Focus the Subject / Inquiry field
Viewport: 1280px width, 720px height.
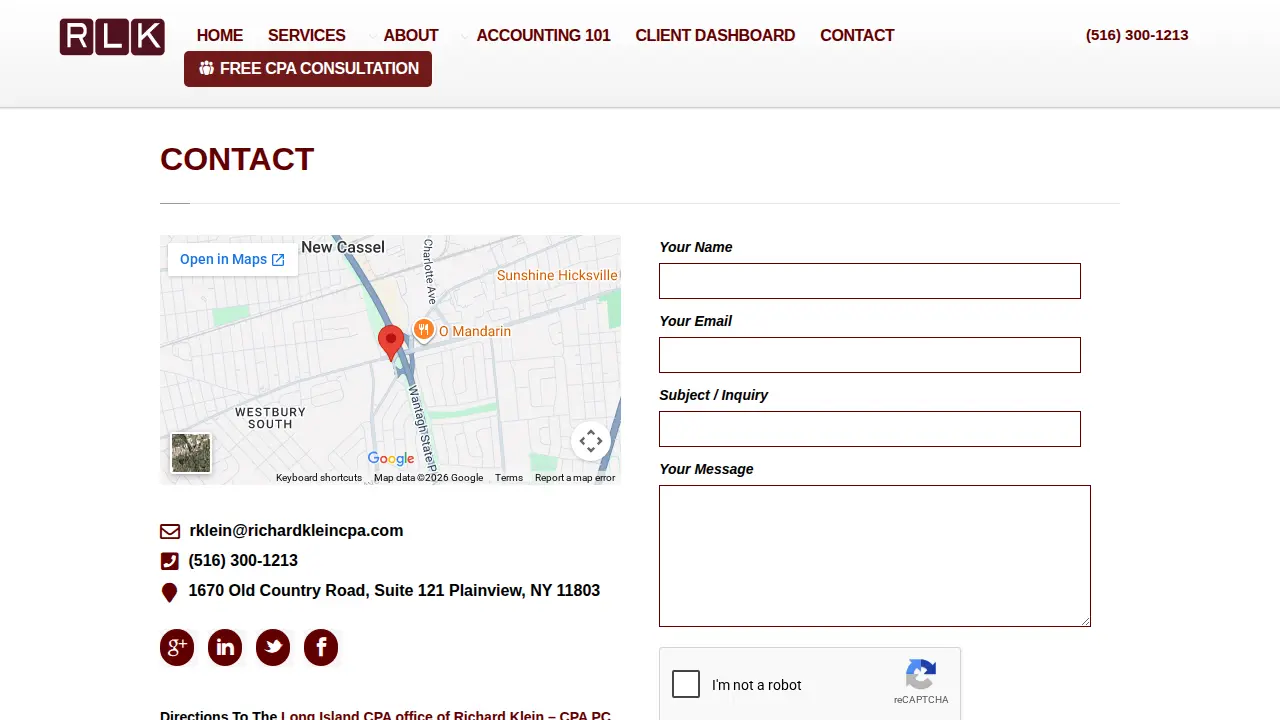pos(870,429)
